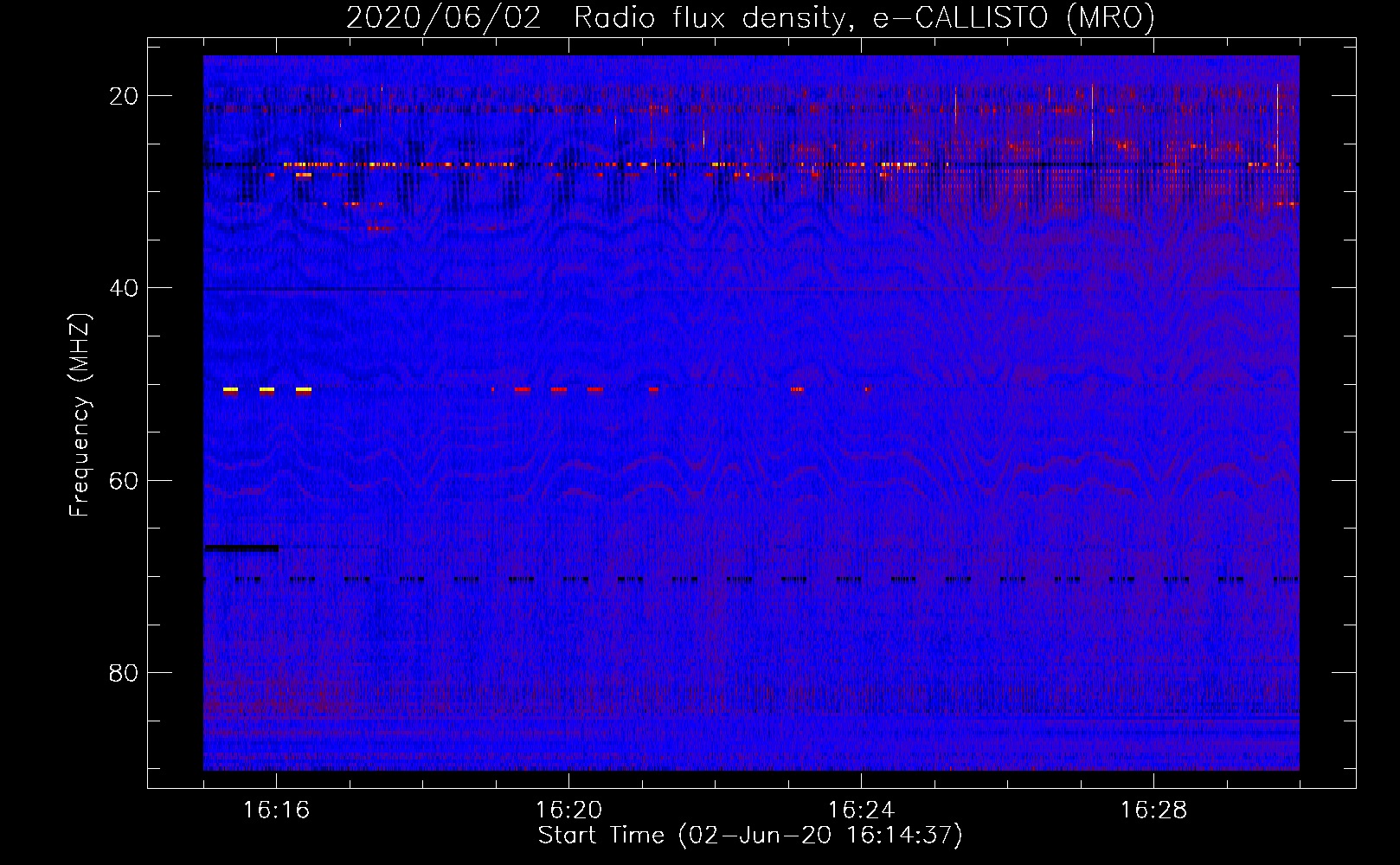Click the 40 MHz frequency tick label
Image resolution: width=1400 pixels, height=865 pixels.
pos(124,288)
